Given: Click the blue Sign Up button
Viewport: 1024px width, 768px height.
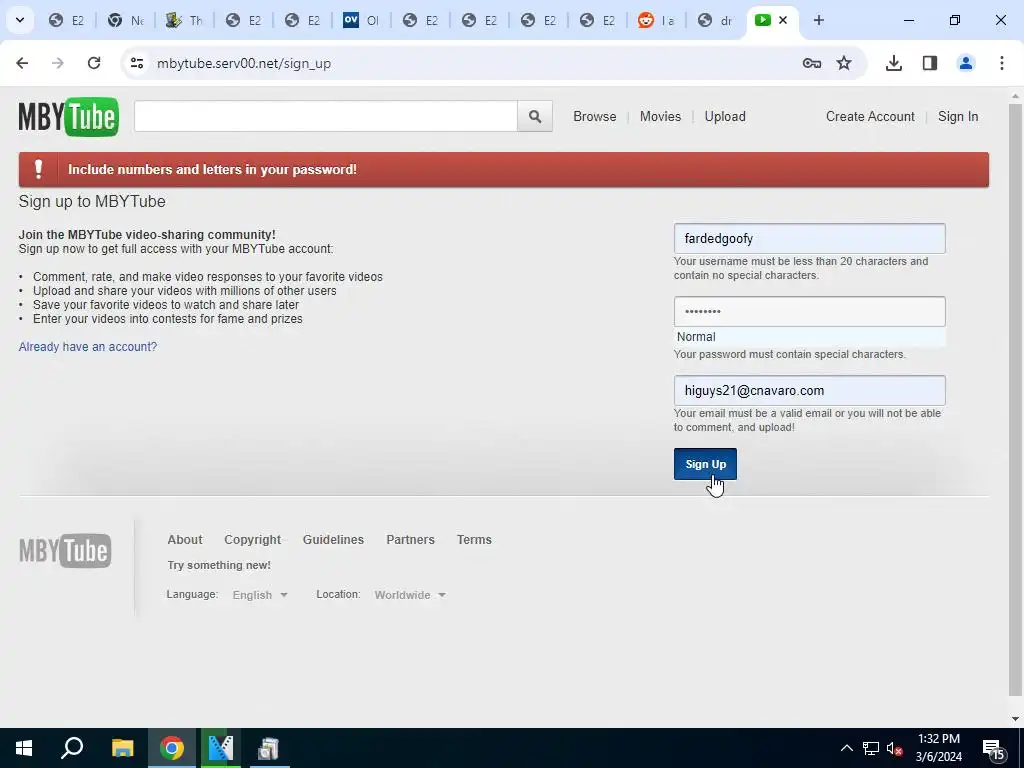Looking at the screenshot, I should point(705,464).
